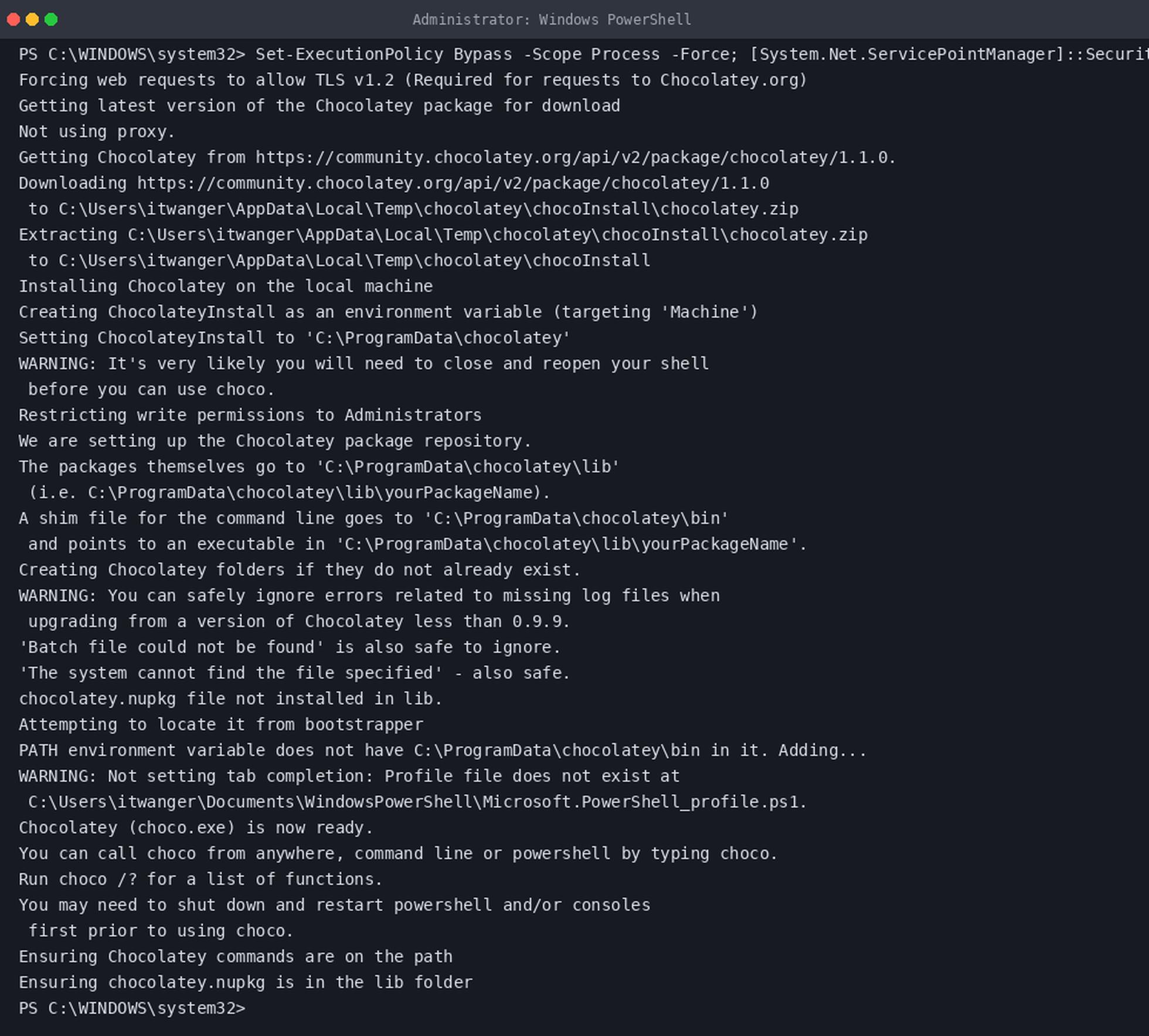Screen dimensions: 1149x1036
Task: Click the green maximize window button
Action: tap(51, 19)
